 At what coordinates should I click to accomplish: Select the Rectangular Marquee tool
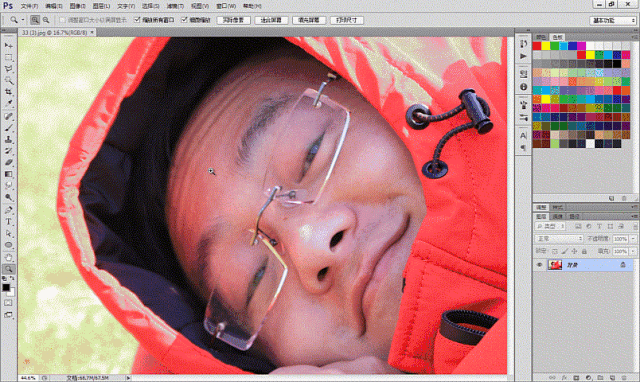[x=8, y=57]
